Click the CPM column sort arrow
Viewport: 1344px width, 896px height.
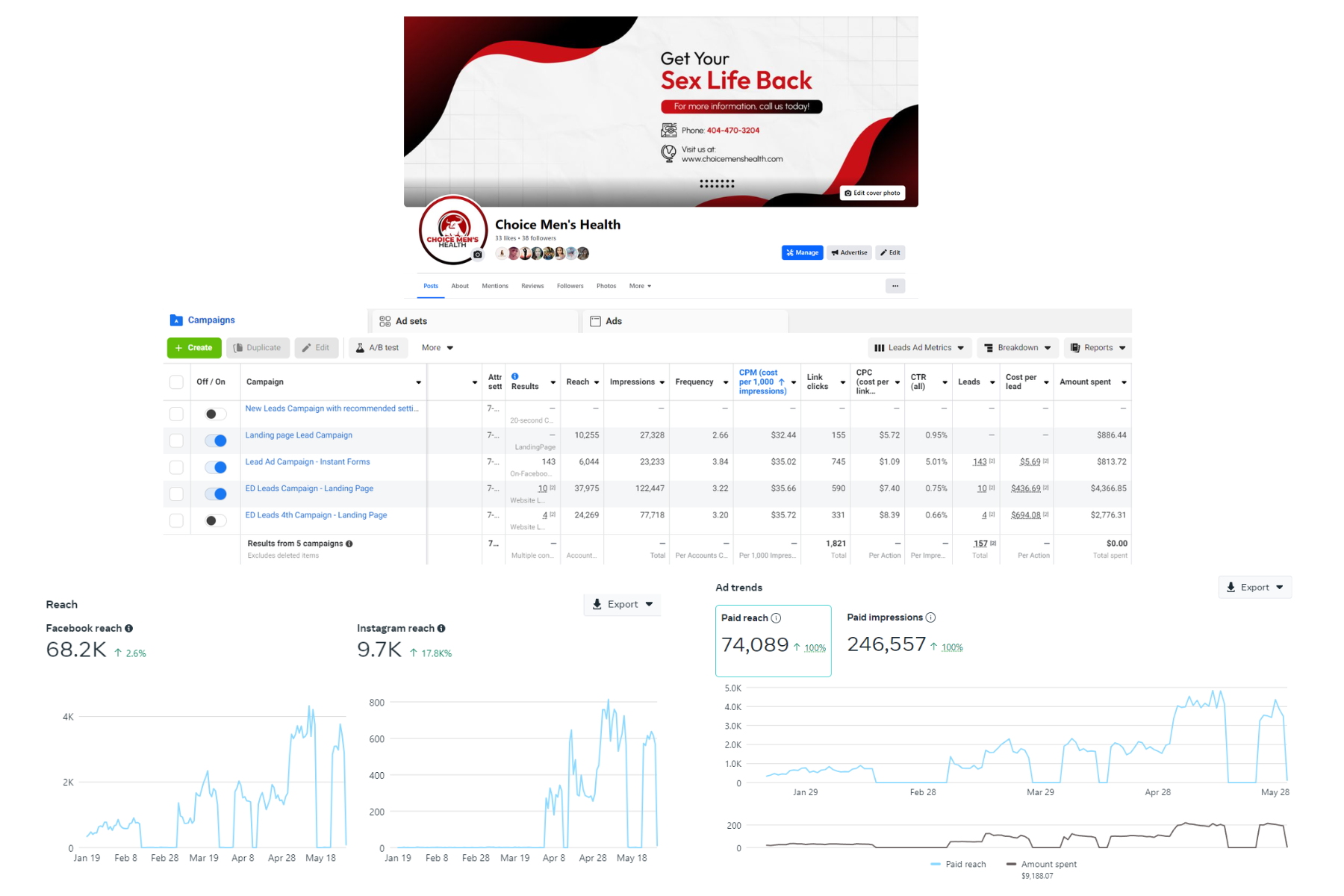click(782, 382)
